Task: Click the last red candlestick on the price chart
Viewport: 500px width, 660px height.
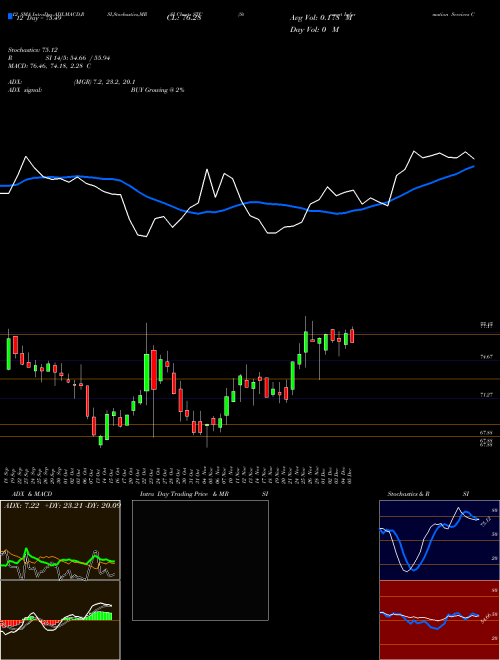Action: 352,336
